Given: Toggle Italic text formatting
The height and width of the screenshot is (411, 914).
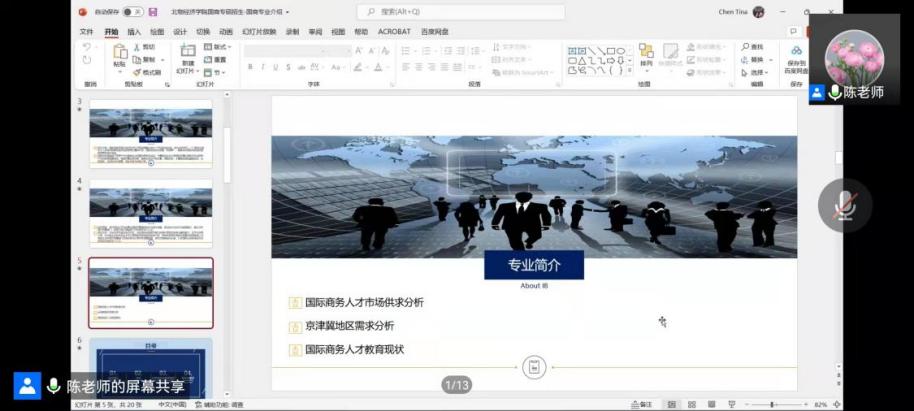Looking at the screenshot, I should [263, 67].
